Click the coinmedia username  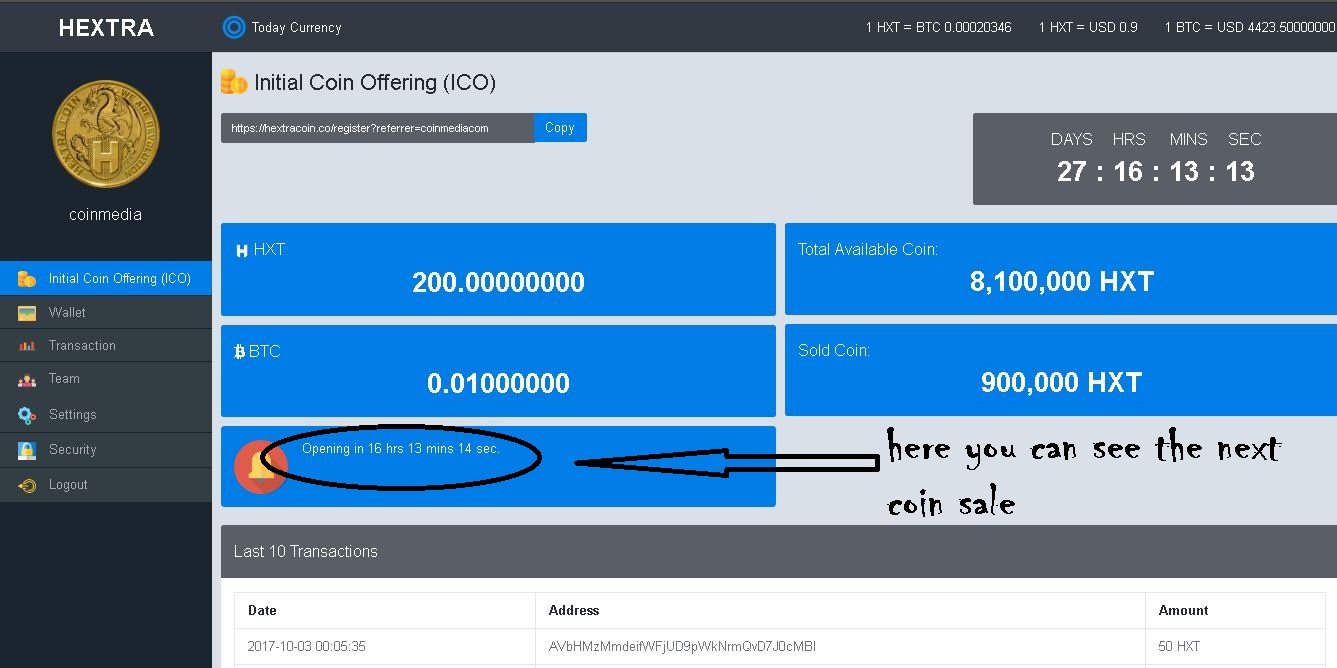point(105,215)
